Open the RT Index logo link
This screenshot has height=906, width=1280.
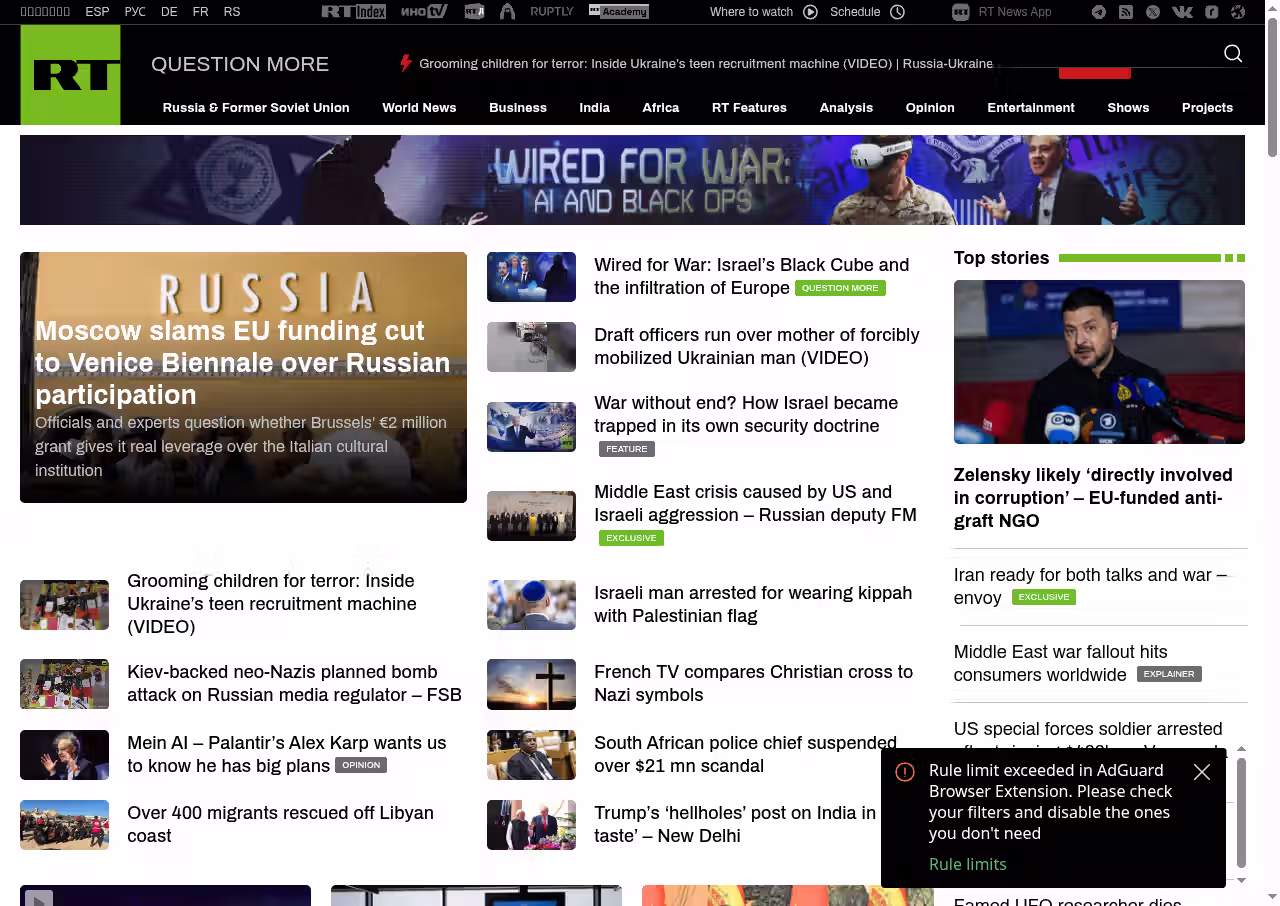click(x=353, y=12)
